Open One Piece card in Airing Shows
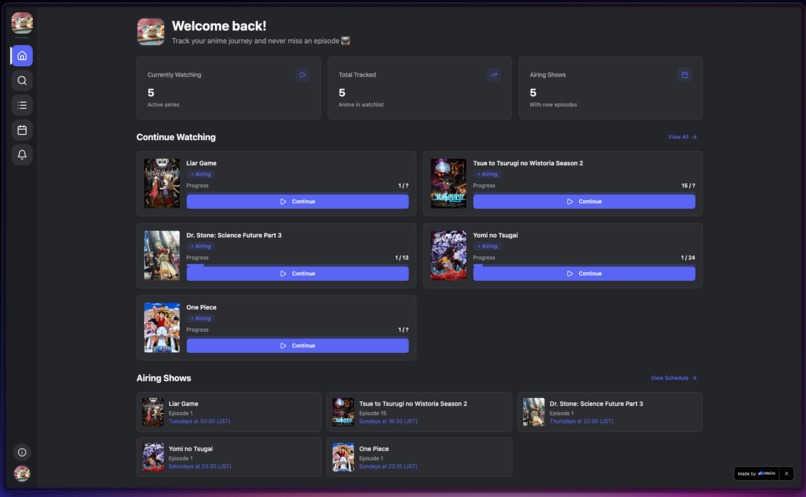This screenshot has height=497, width=806. pyautogui.click(x=419, y=457)
